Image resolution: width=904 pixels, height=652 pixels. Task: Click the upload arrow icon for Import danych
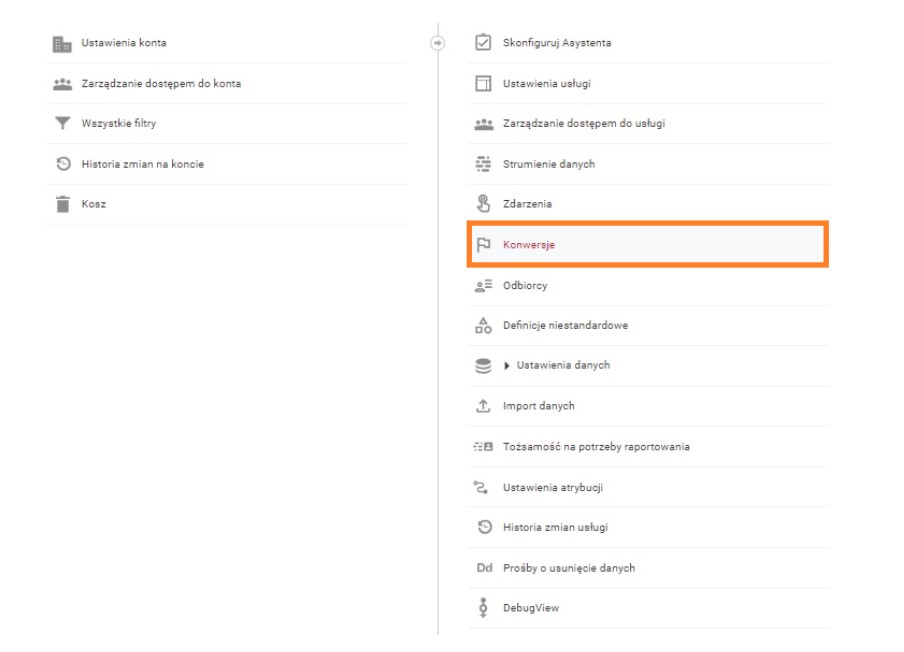coord(483,406)
